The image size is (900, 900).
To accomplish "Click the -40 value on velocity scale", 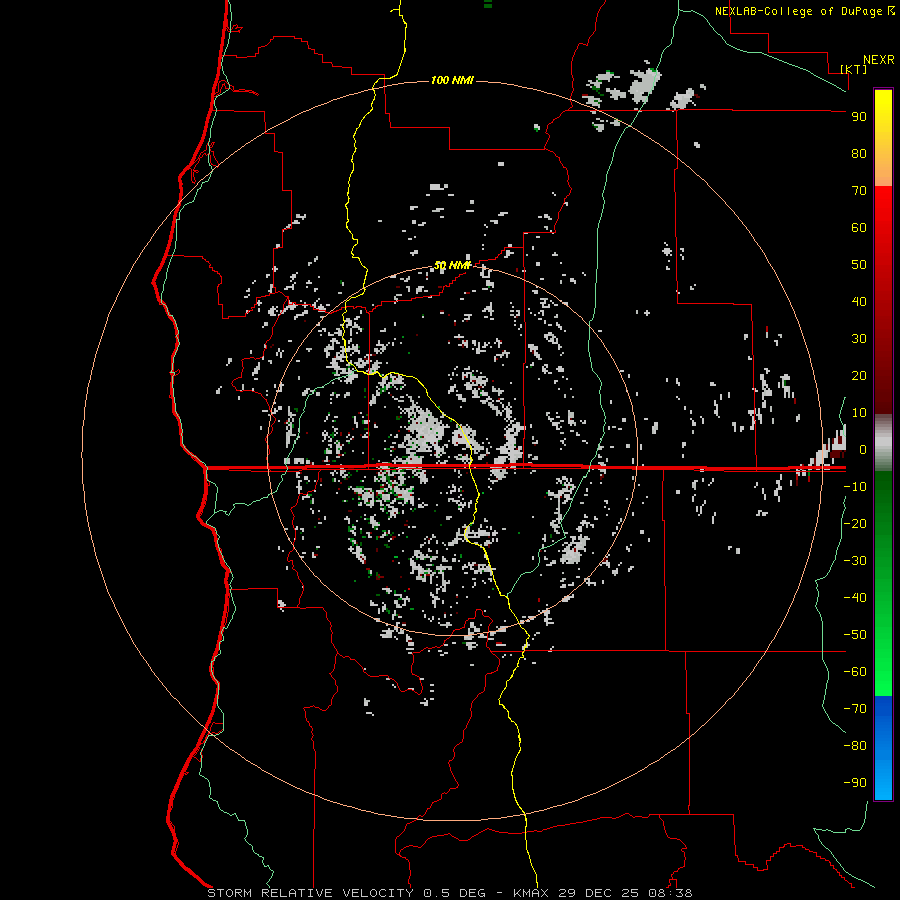I will click(x=855, y=598).
